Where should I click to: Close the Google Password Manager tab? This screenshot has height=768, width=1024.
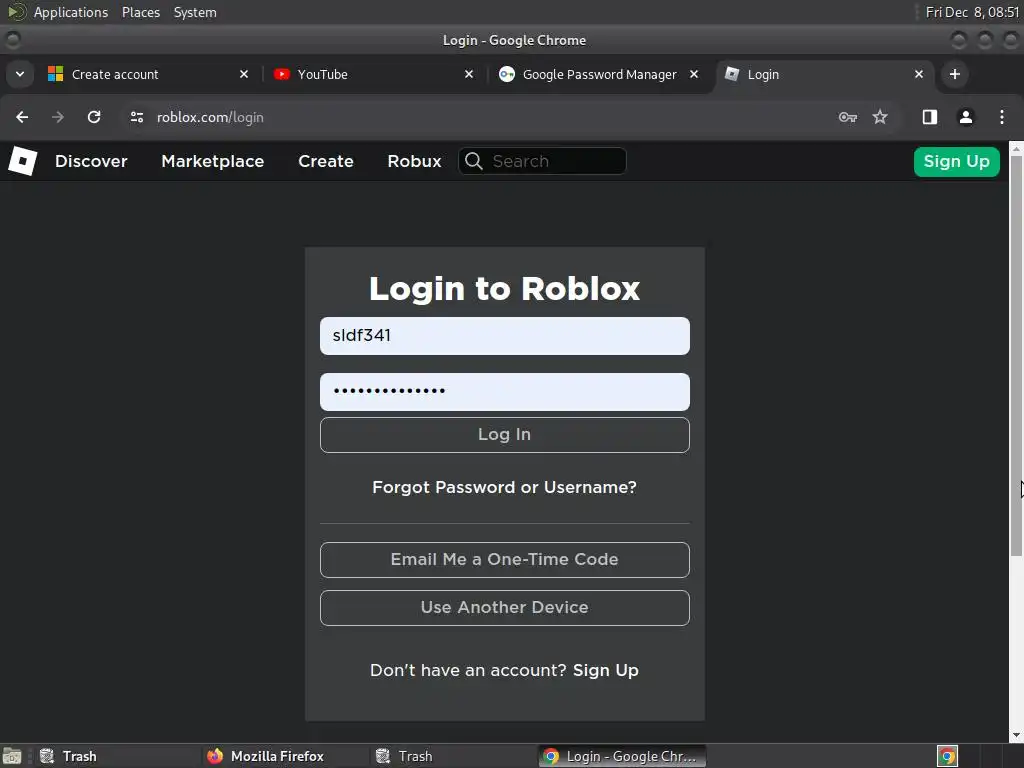[694, 74]
